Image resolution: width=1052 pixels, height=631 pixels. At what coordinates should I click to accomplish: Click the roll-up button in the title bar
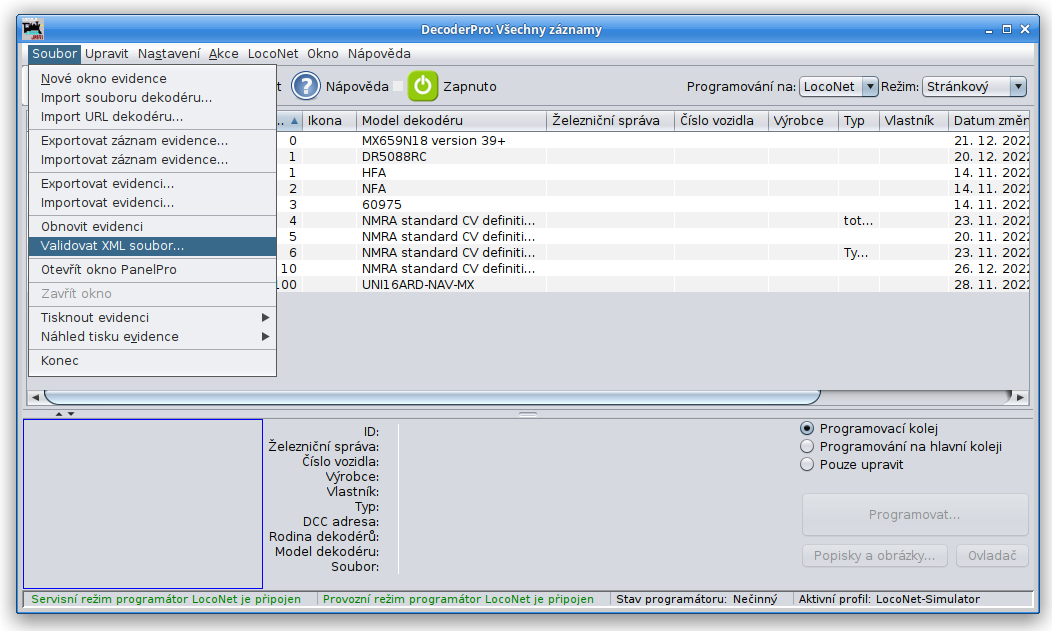tap(989, 30)
